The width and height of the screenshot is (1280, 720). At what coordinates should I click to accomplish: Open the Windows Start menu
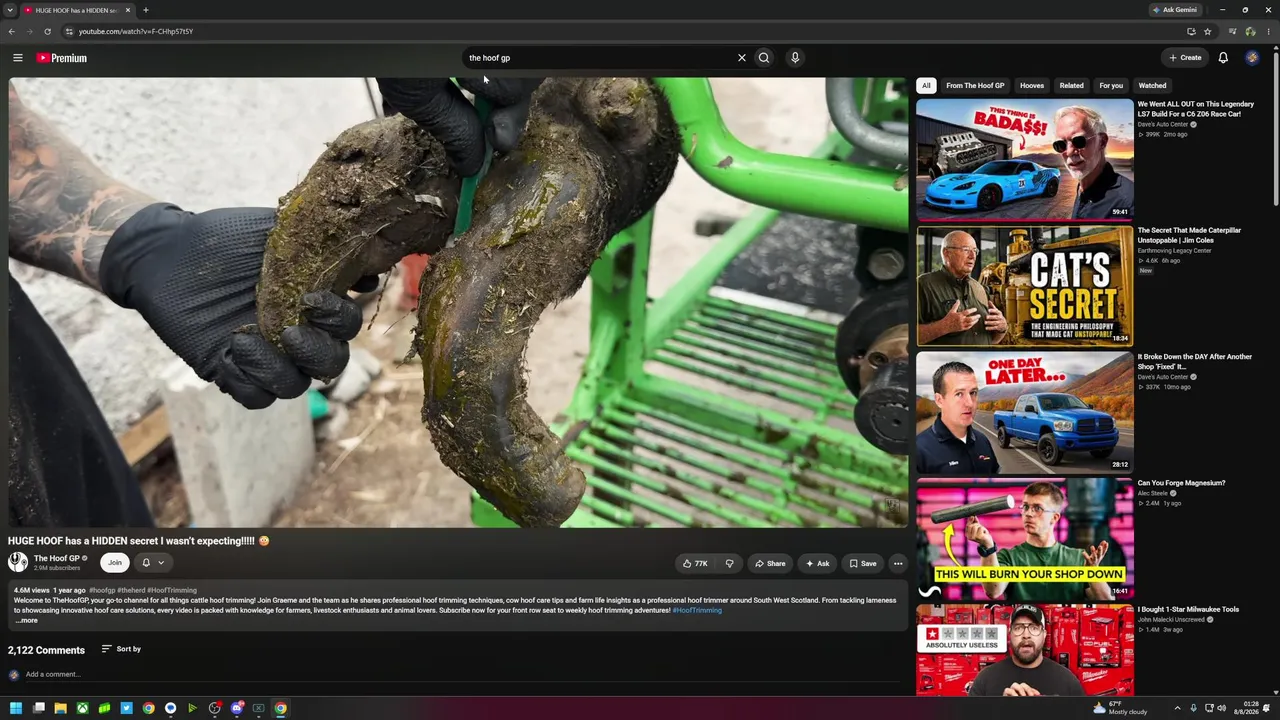[x=16, y=708]
